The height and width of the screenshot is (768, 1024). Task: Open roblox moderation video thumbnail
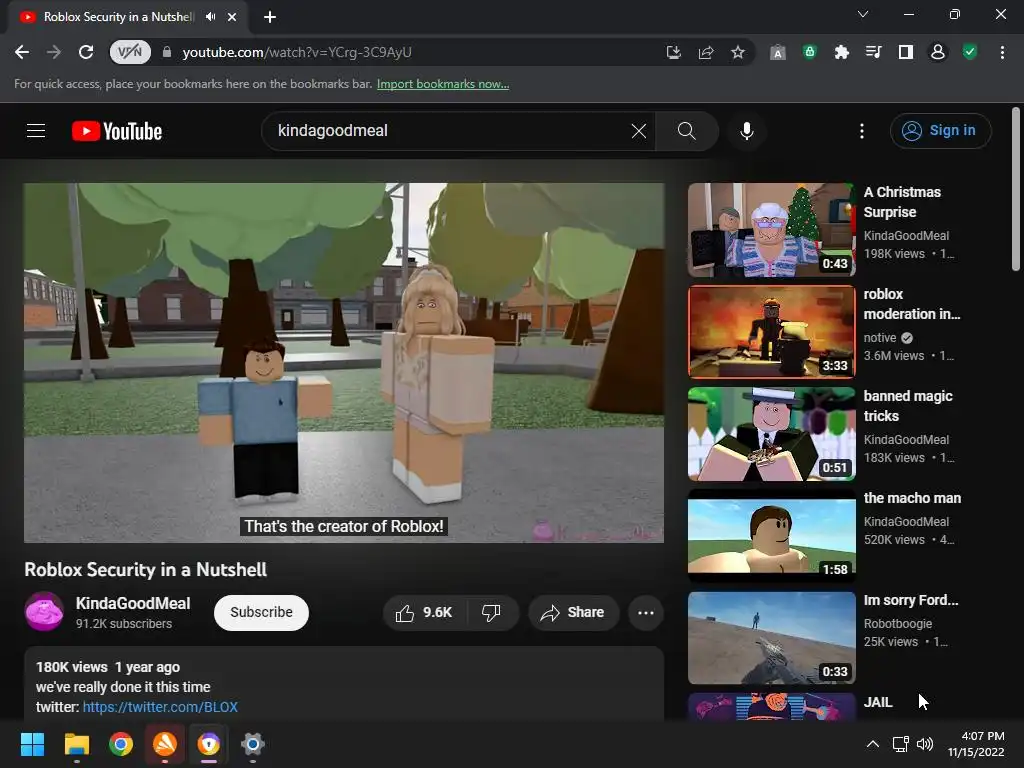coord(771,332)
